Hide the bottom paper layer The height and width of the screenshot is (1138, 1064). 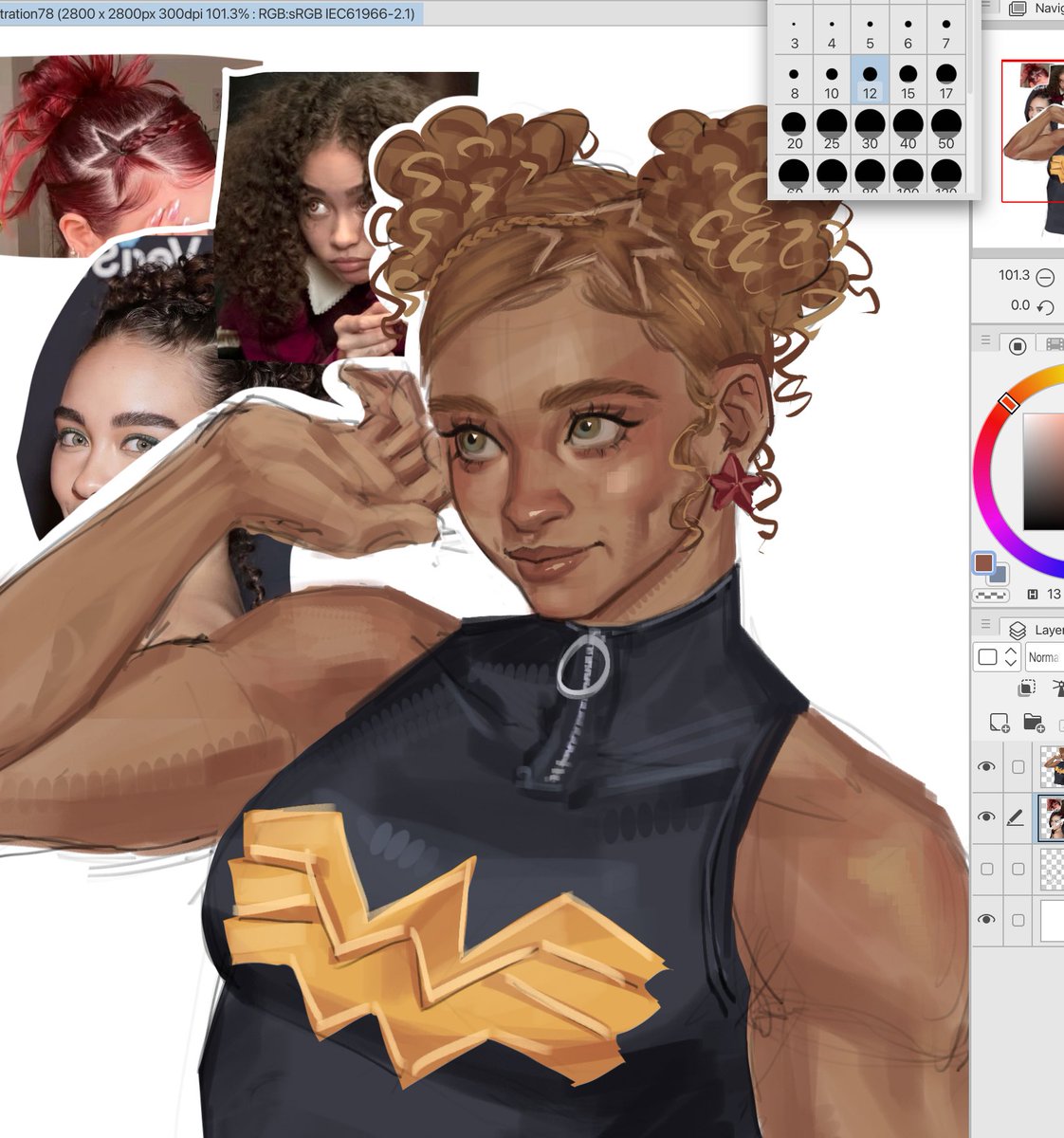(986, 920)
